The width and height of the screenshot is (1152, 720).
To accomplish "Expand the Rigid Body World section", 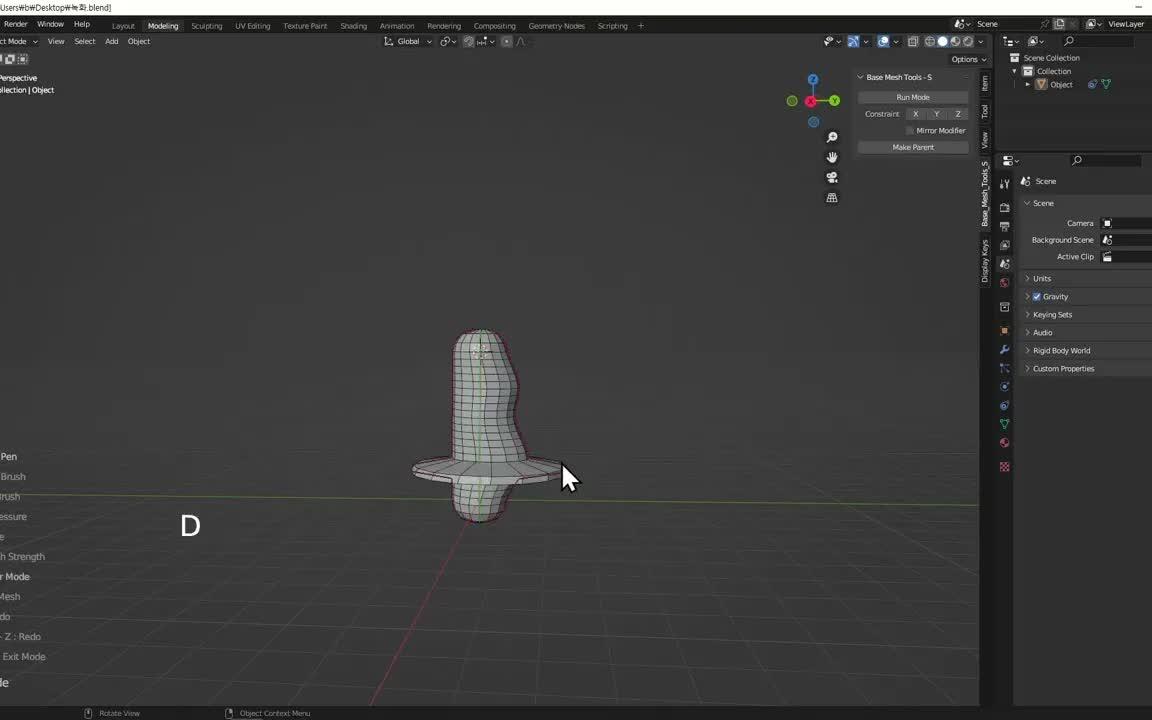I will tap(1061, 350).
